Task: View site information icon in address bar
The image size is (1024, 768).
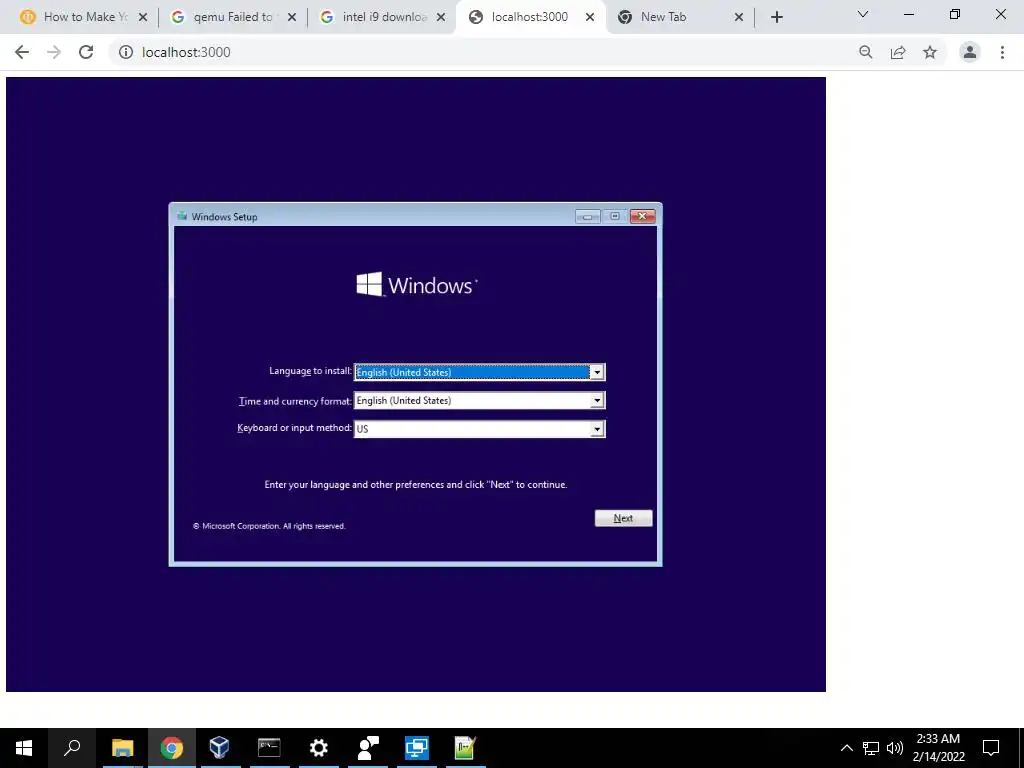Action: [x=126, y=52]
